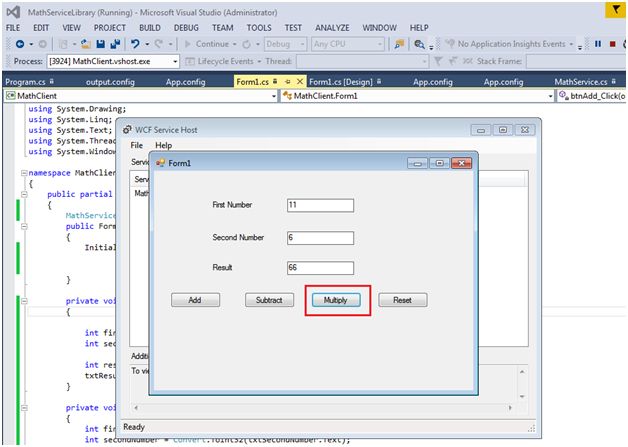The width and height of the screenshot is (628, 447).
Task: Click the Multiply button in Form1
Action: pos(336,300)
